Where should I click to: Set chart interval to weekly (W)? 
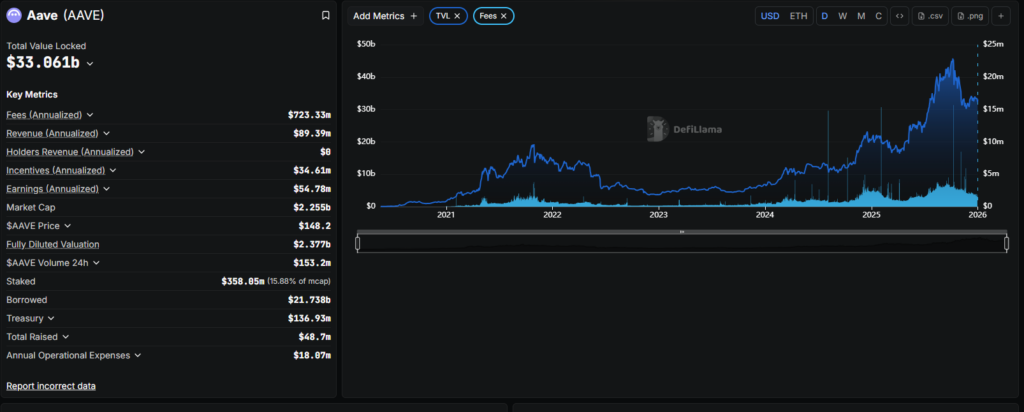pyautogui.click(x=842, y=16)
